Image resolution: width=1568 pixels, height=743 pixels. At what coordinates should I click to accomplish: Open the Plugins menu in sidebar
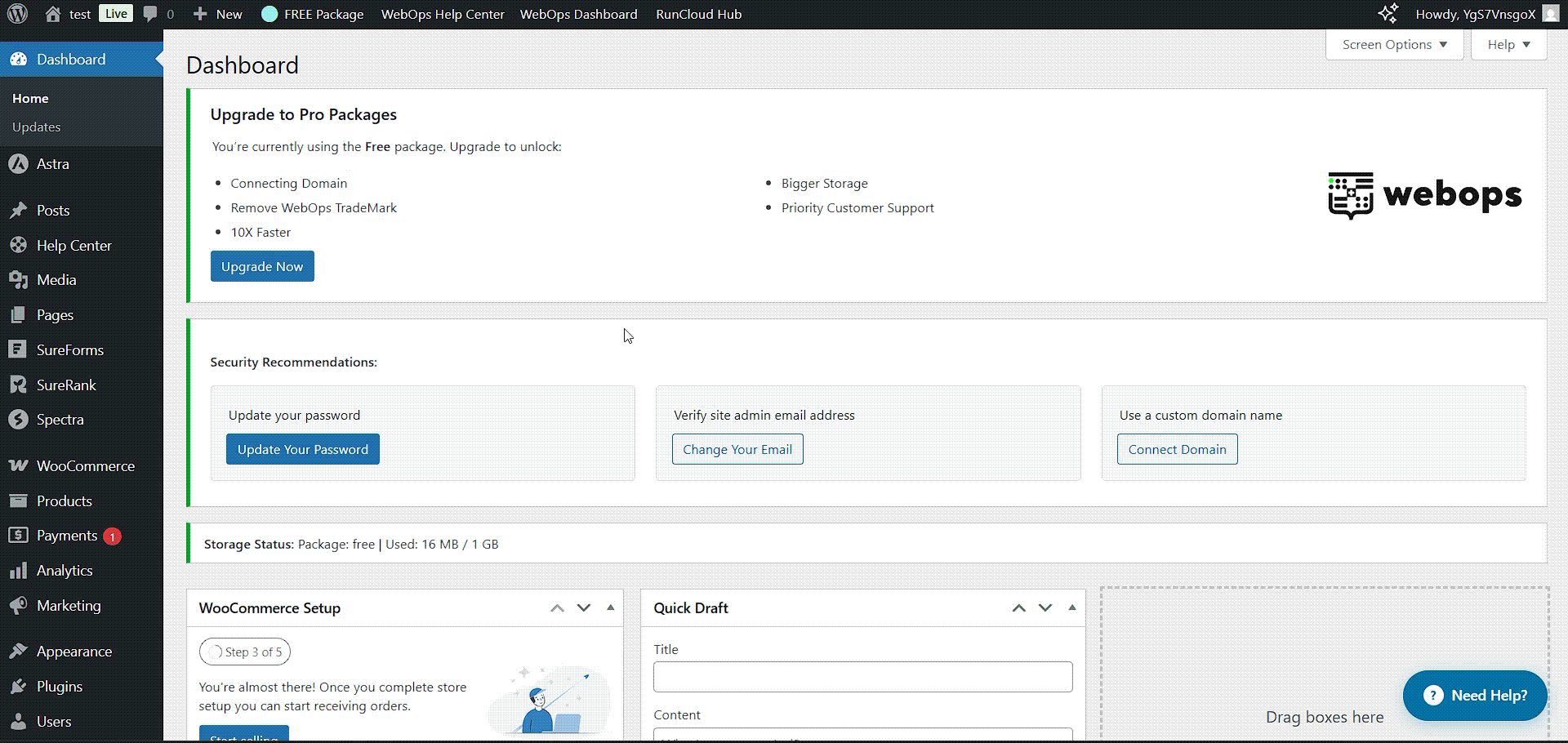tap(59, 687)
